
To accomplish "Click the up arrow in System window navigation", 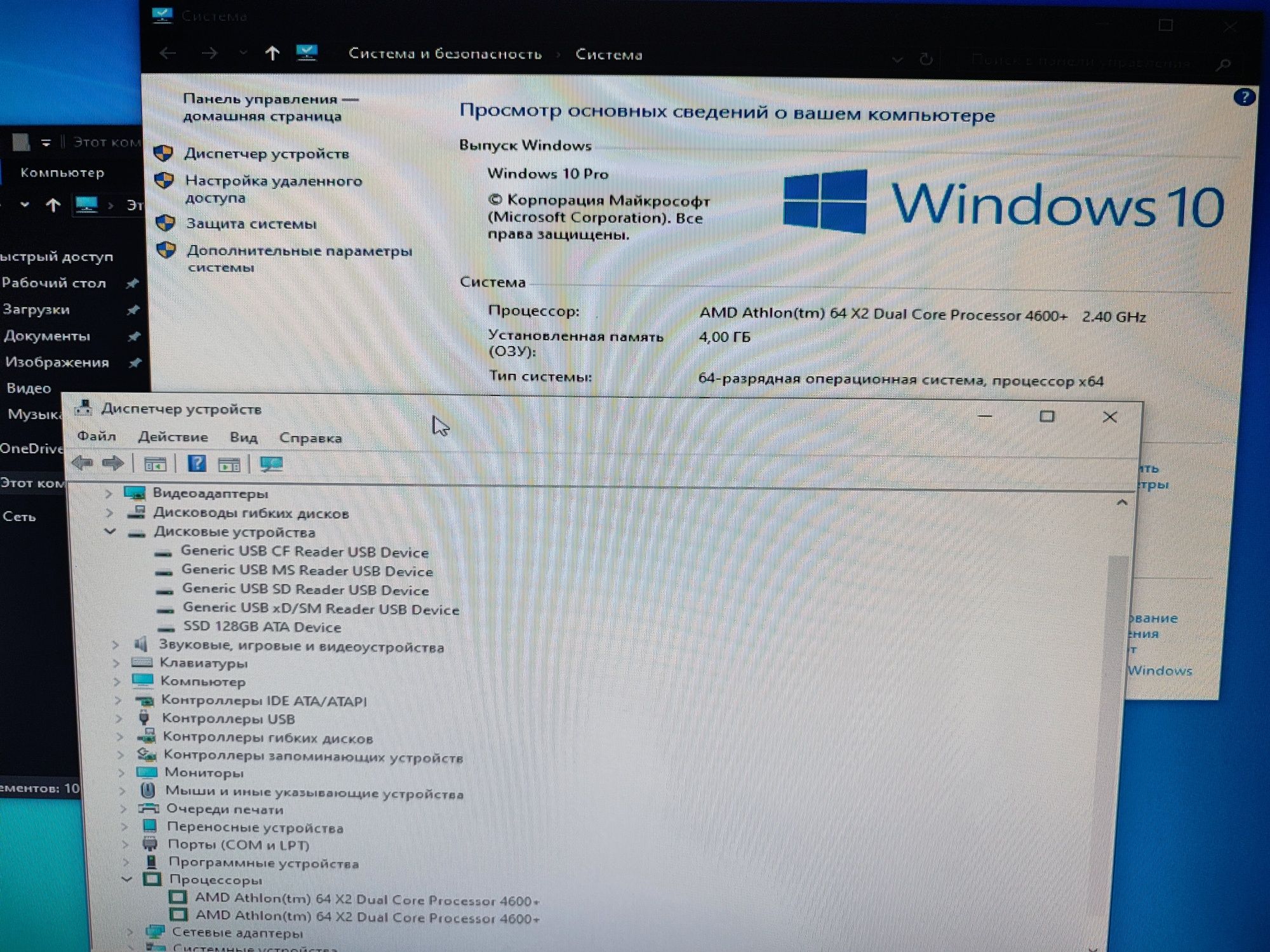I will click(x=272, y=53).
